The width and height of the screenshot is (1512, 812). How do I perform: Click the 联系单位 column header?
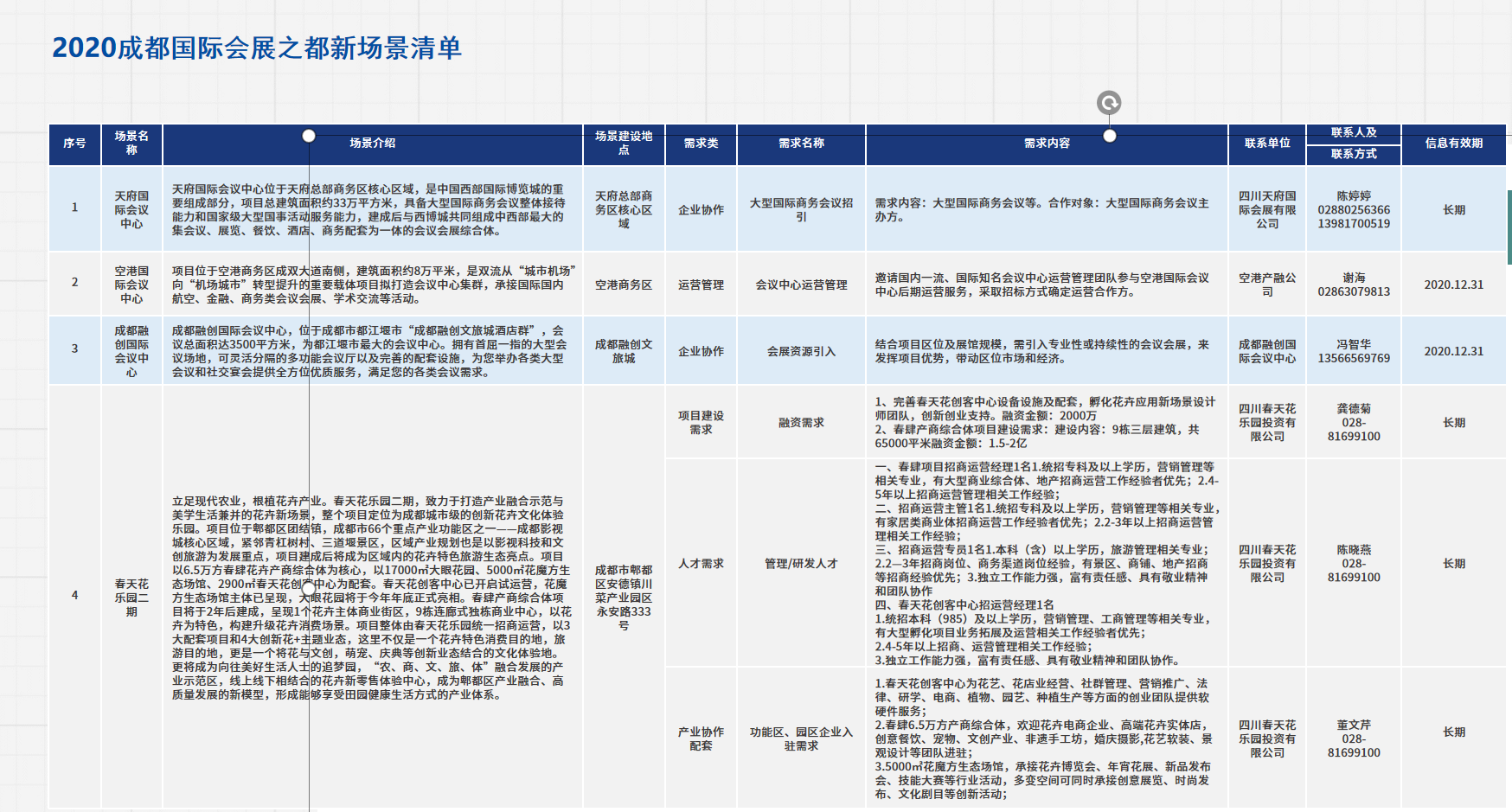pos(1267,144)
